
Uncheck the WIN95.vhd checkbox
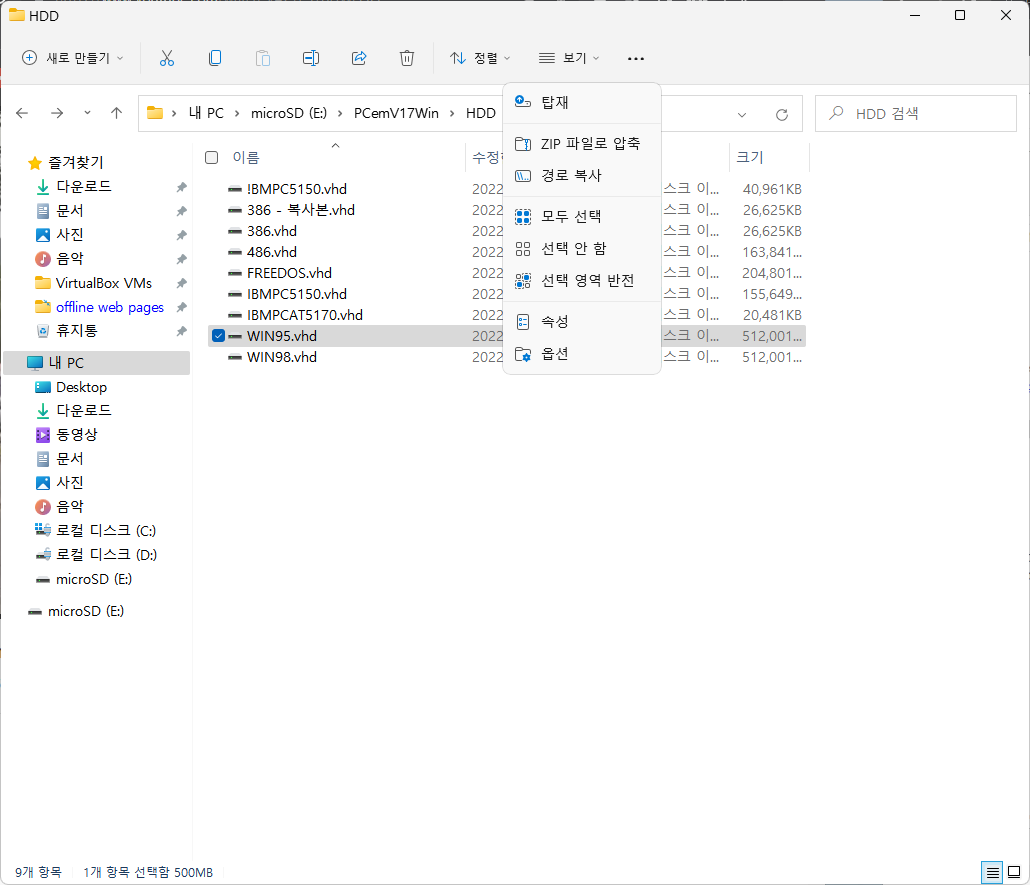[219, 336]
